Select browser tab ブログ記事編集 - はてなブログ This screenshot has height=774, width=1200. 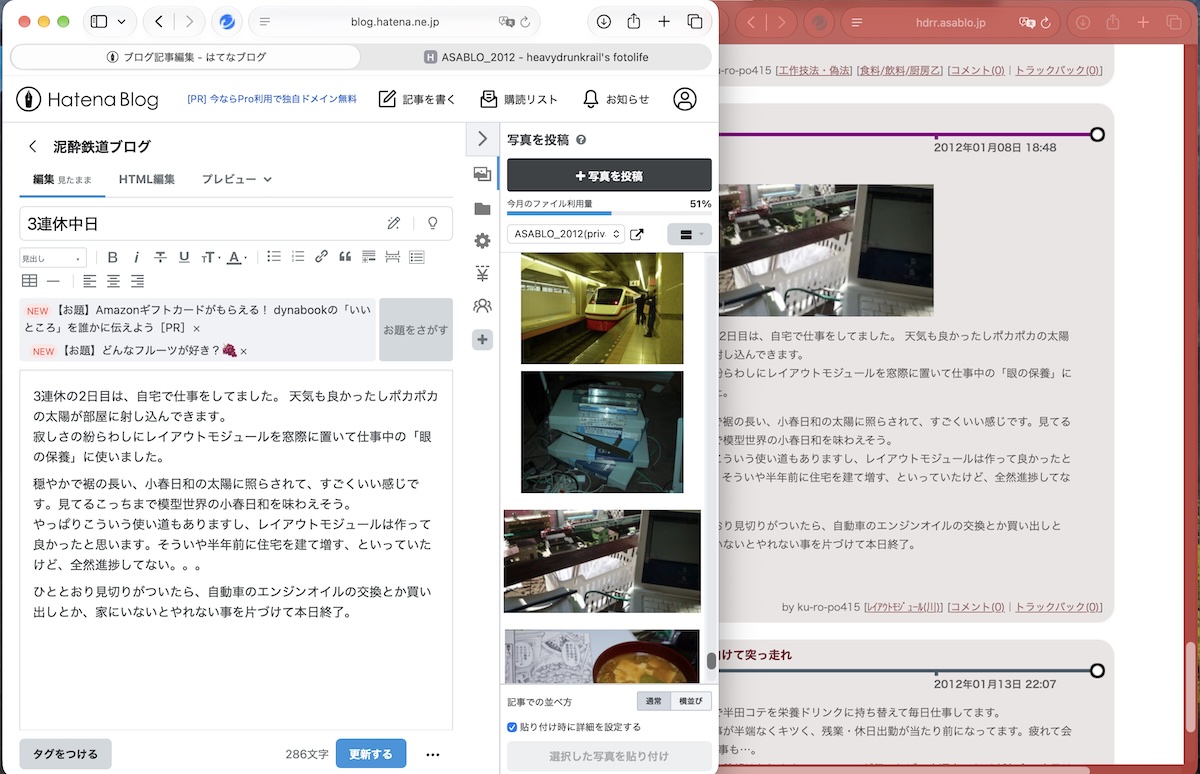click(x=186, y=57)
